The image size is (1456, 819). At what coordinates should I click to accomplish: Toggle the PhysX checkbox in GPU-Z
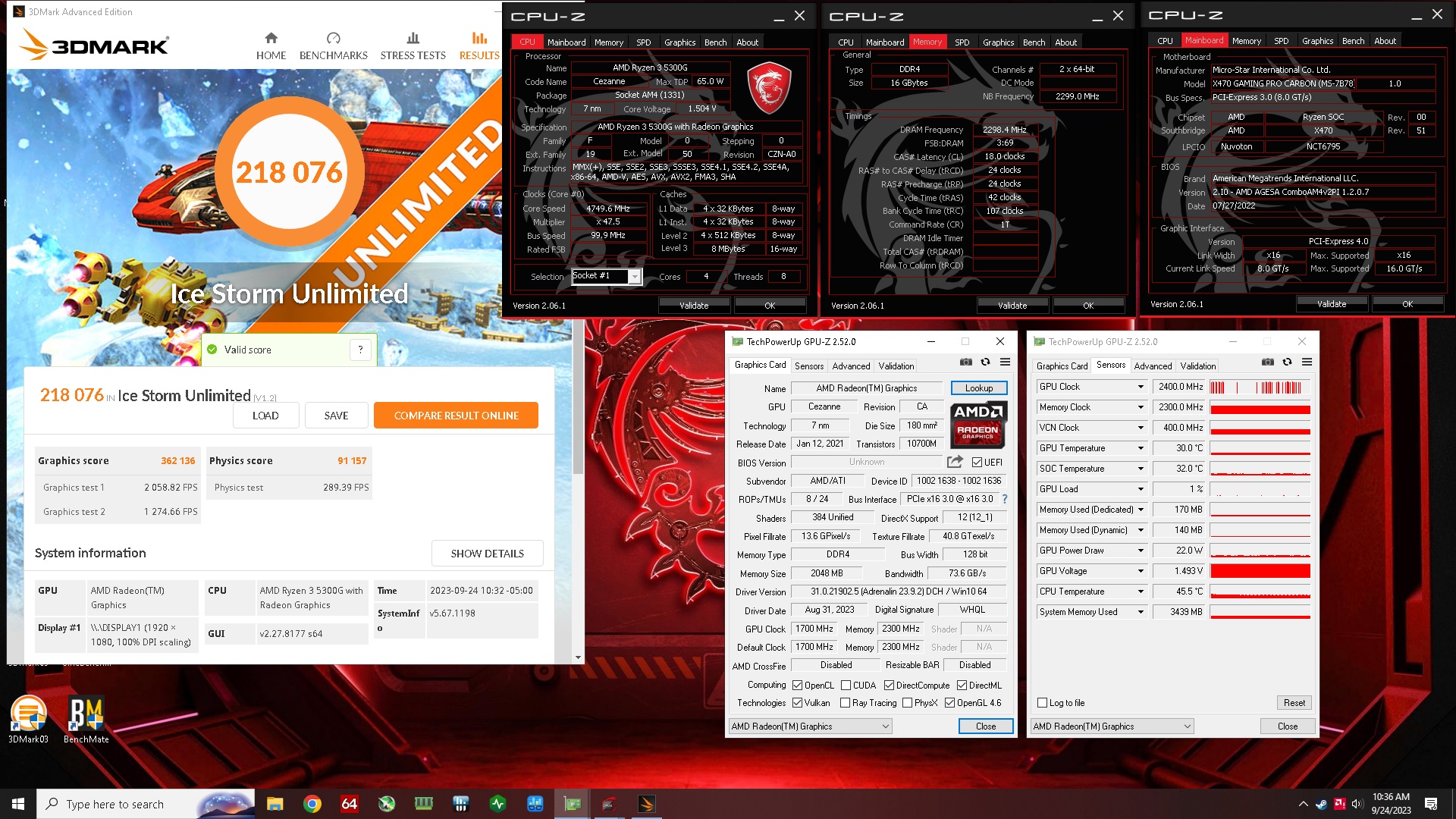pos(907,703)
